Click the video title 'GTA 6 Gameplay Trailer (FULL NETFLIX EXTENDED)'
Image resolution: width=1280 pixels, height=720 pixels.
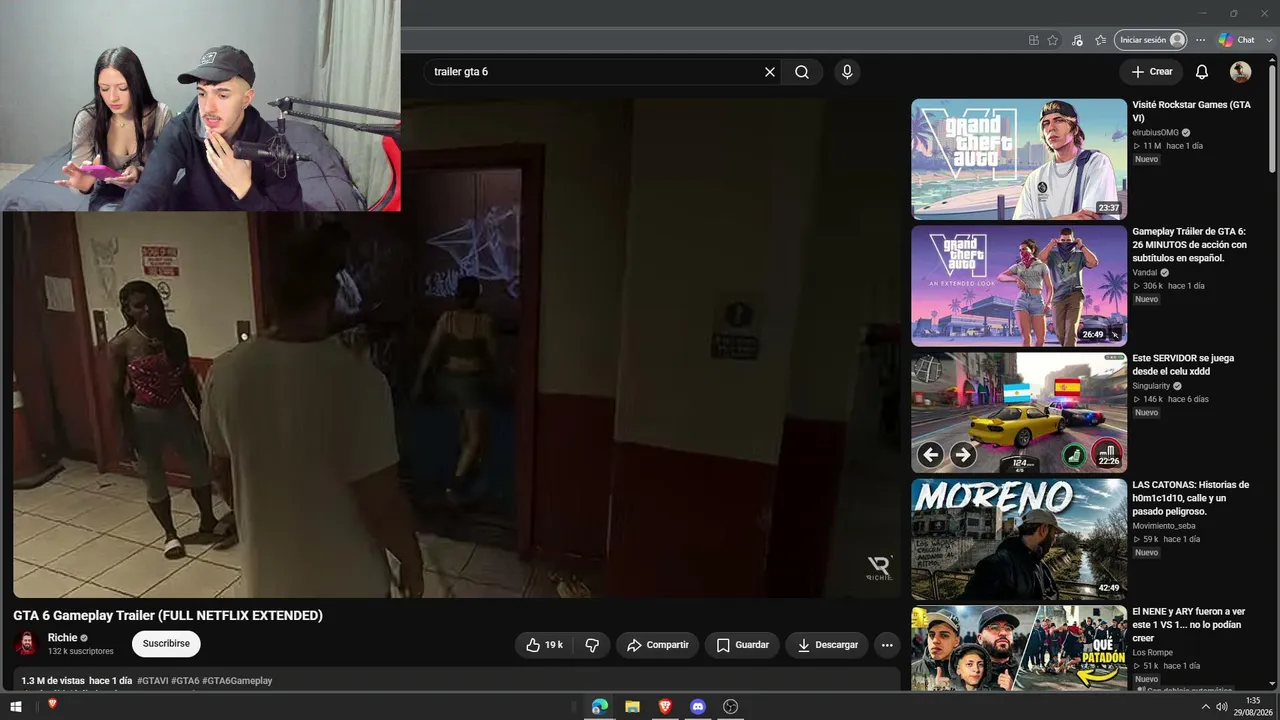168,615
